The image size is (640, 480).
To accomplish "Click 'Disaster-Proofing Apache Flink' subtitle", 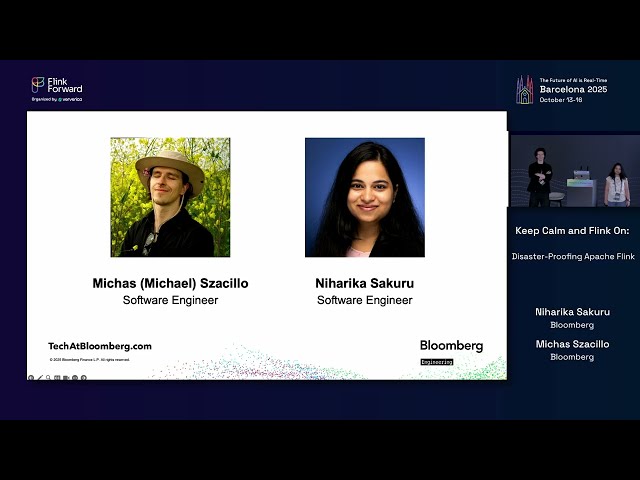I will (573, 256).
